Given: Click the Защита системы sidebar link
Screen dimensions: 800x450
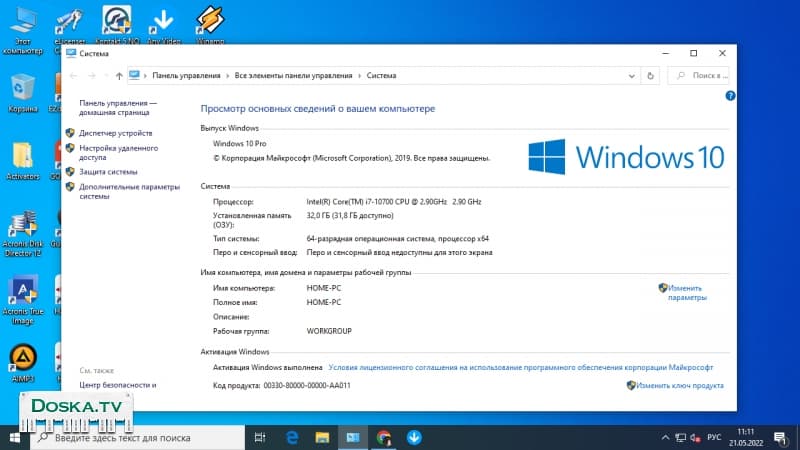Looking at the screenshot, I should (x=108, y=171).
